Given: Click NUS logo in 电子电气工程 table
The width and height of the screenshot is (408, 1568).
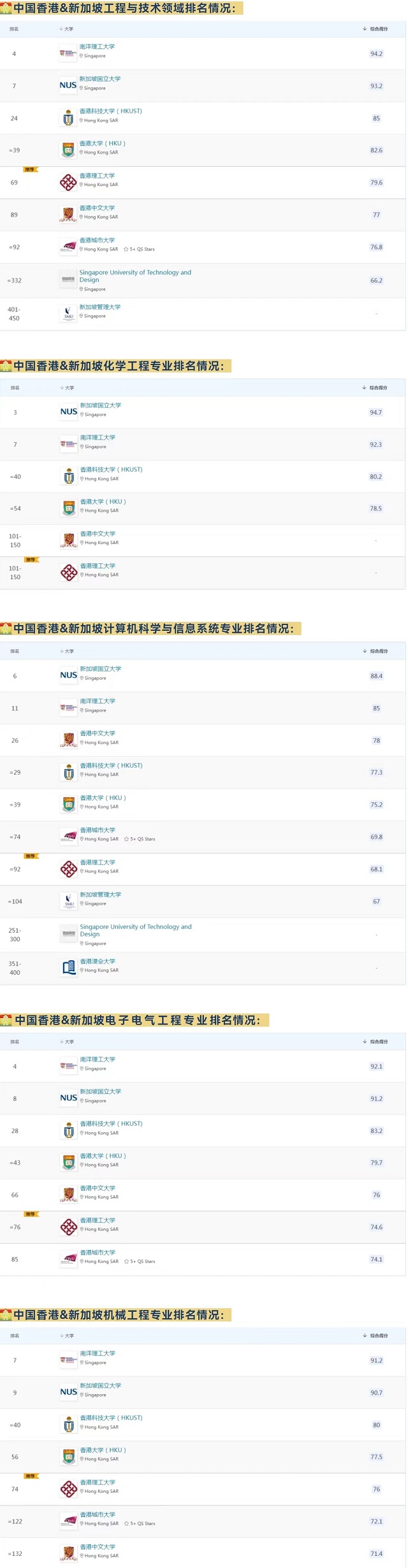Looking at the screenshot, I should [x=69, y=1098].
